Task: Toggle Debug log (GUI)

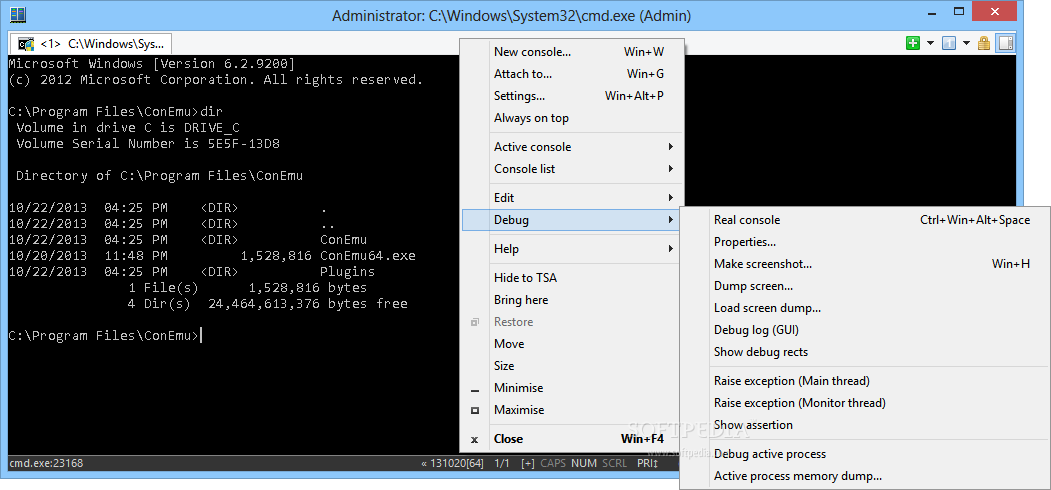Action: [x=865, y=330]
